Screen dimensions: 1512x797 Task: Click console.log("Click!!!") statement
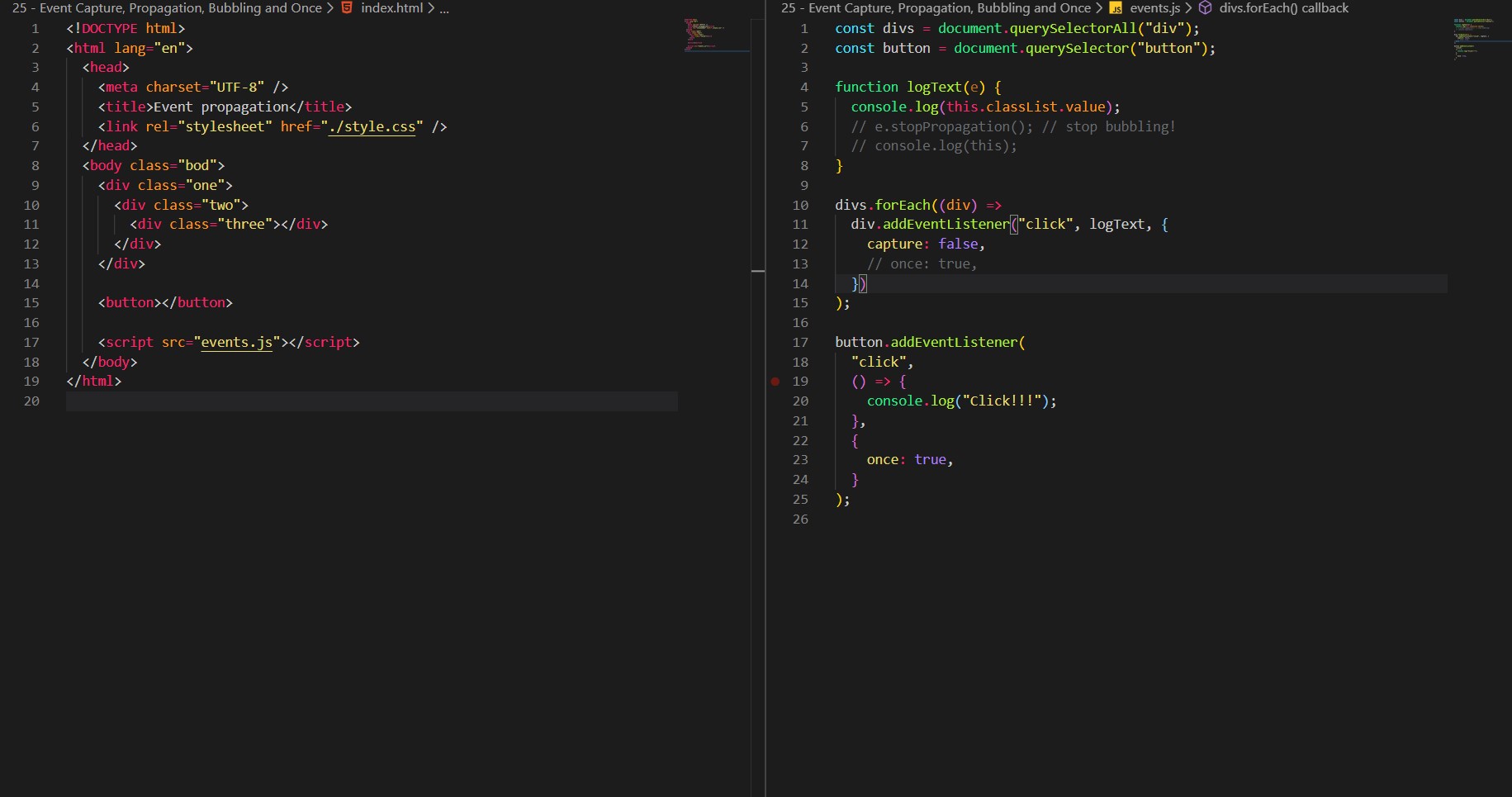961,401
